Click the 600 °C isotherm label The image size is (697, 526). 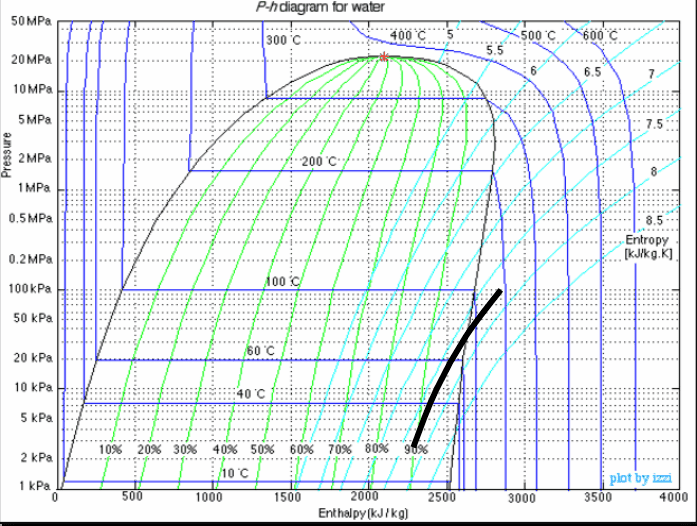[599, 36]
